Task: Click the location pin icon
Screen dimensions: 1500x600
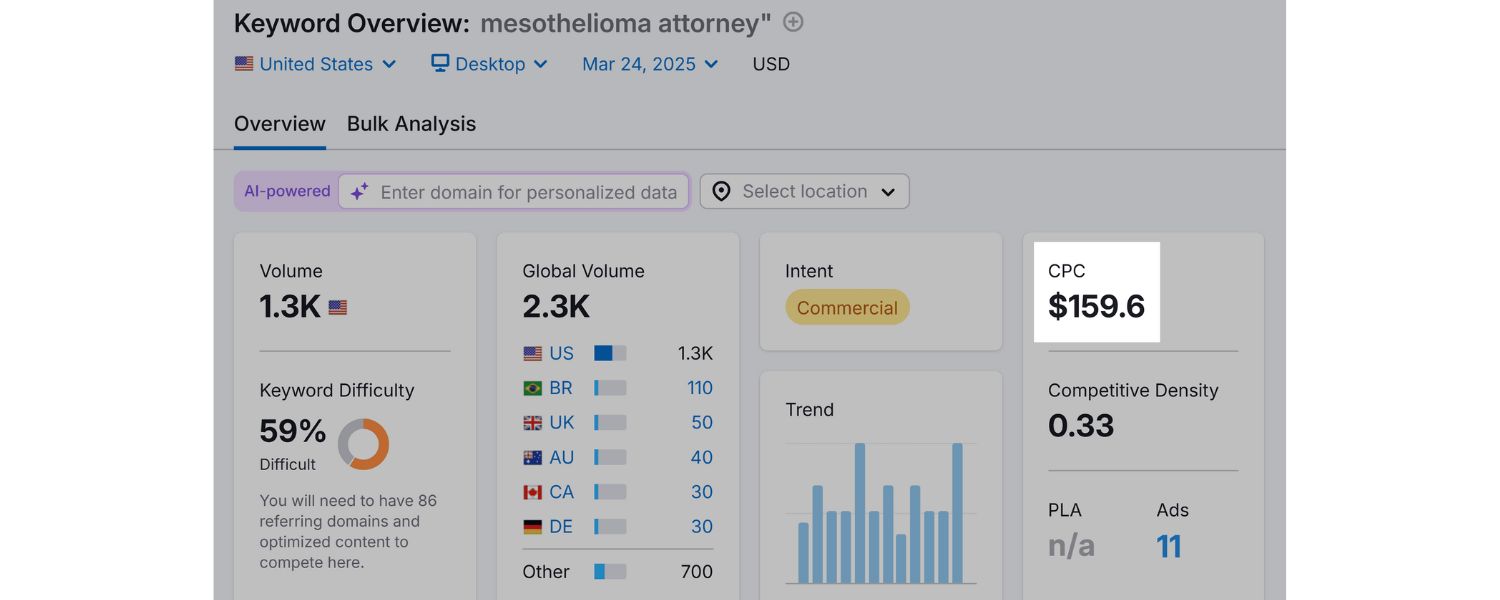Action: click(721, 191)
